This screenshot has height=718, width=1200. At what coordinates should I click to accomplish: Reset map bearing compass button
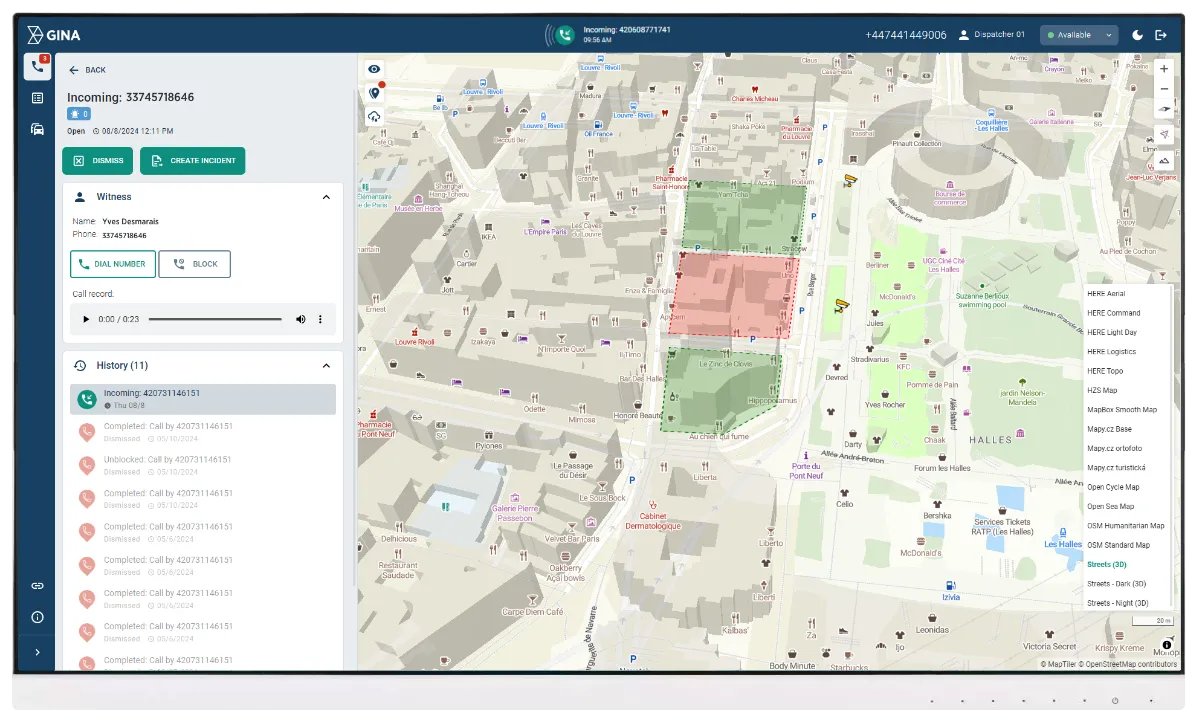(x=1164, y=109)
